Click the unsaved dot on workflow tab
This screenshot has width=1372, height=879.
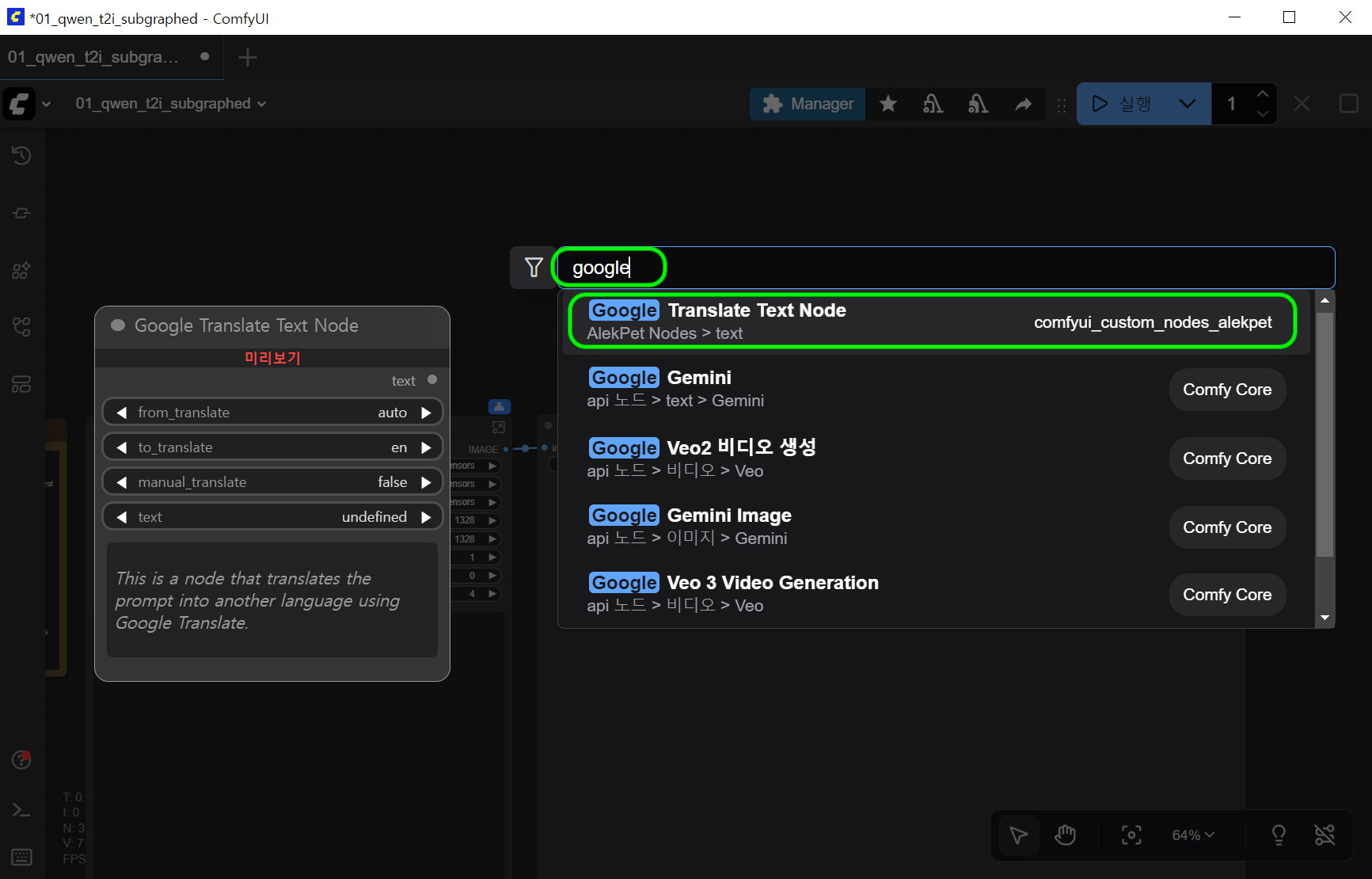[x=205, y=57]
